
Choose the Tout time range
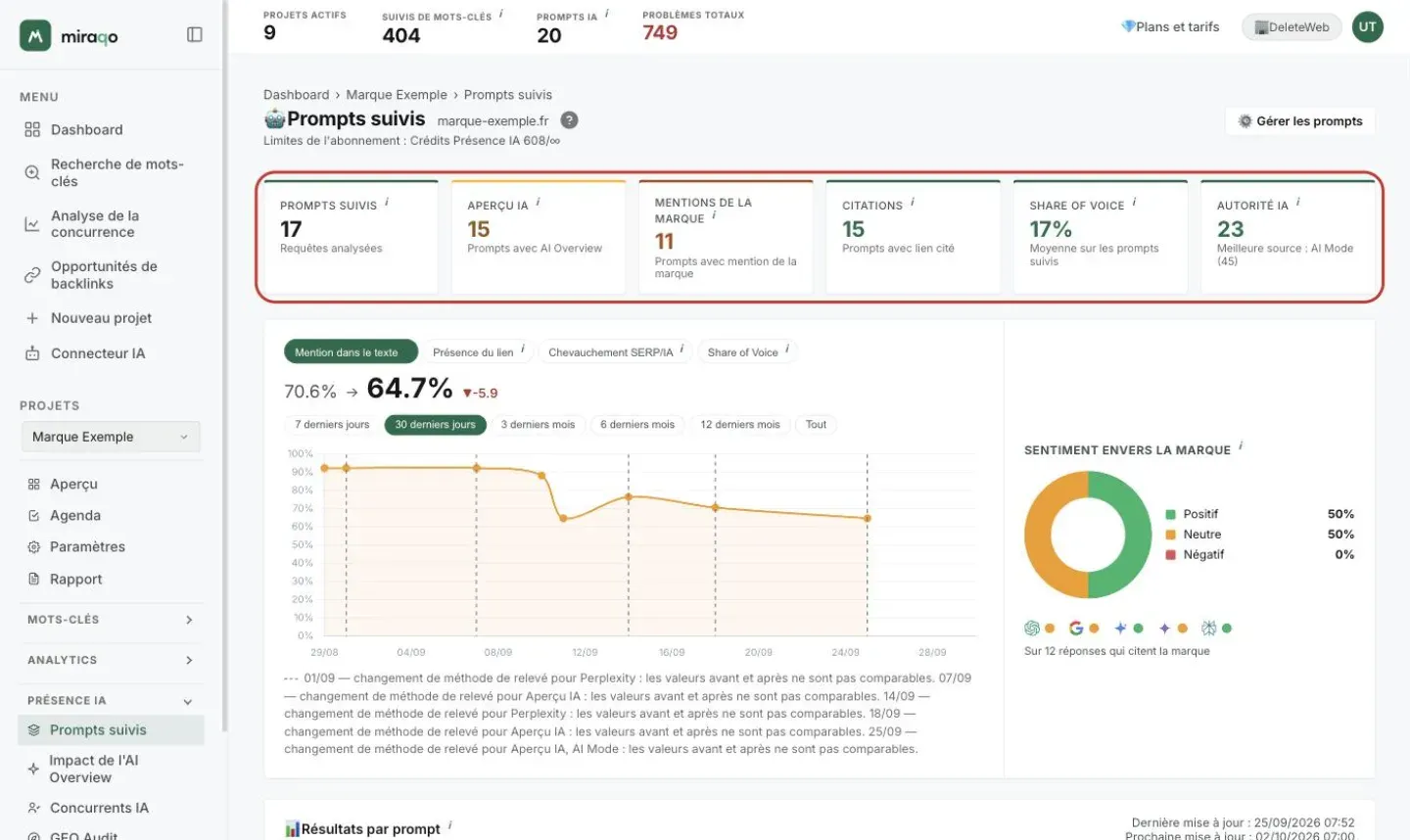[x=816, y=425]
